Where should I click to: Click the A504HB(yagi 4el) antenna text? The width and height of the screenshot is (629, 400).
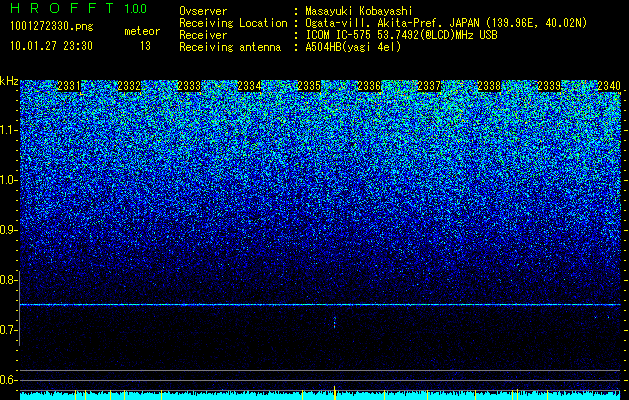click(353, 47)
